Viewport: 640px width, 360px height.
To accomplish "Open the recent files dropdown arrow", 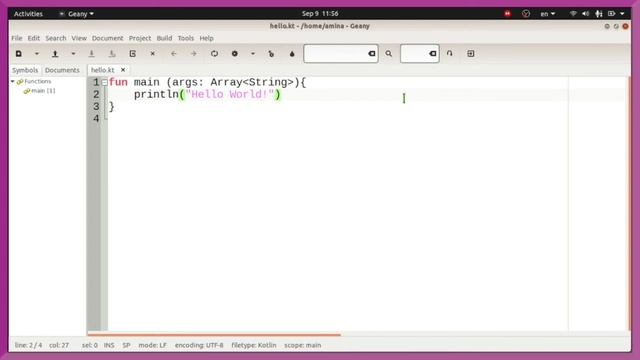I will [x=73, y=53].
